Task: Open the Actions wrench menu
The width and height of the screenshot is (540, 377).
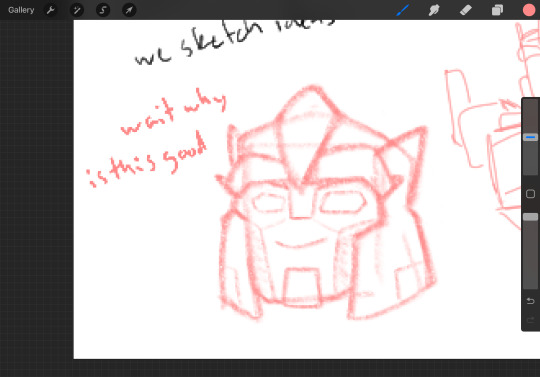Action: [50, 10]
